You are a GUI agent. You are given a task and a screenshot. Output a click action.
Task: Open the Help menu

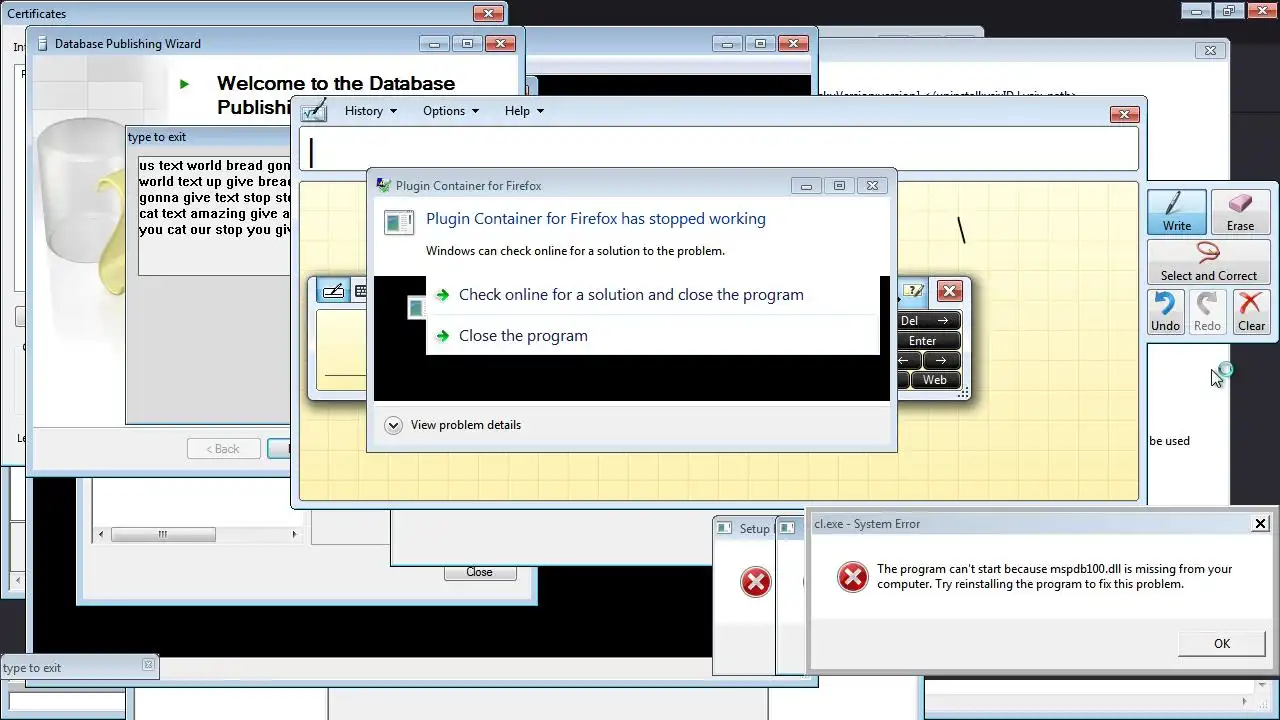[x=524, y=111]
